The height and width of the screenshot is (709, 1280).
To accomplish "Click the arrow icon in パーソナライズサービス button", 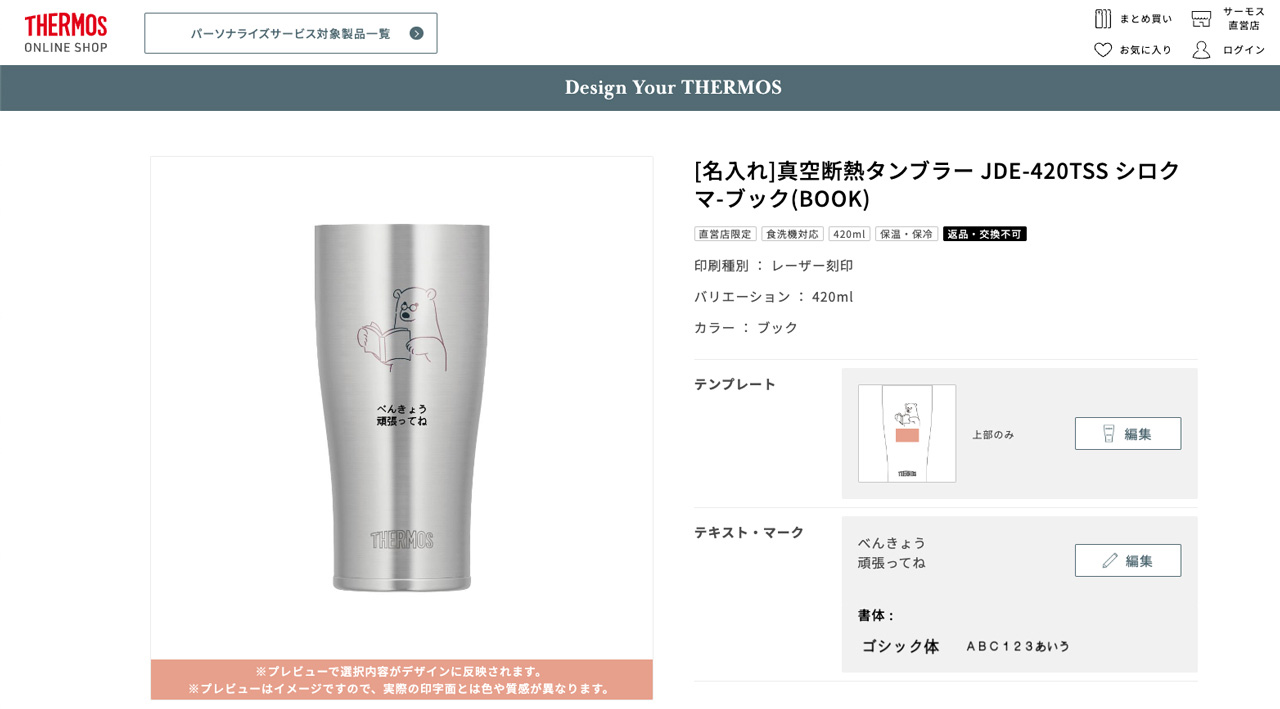I will (x=417, y=33).
